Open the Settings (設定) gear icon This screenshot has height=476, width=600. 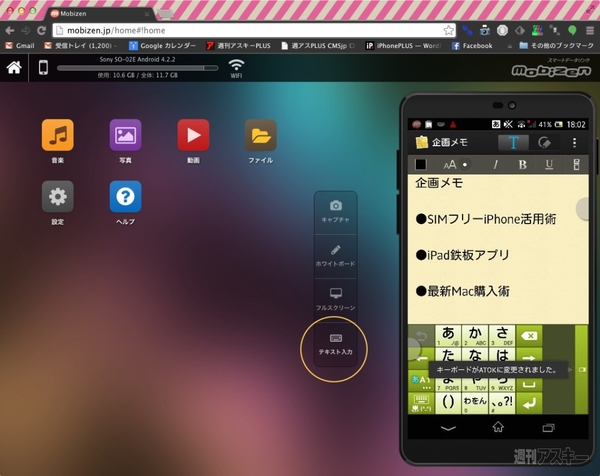click(x=58, y=196)
